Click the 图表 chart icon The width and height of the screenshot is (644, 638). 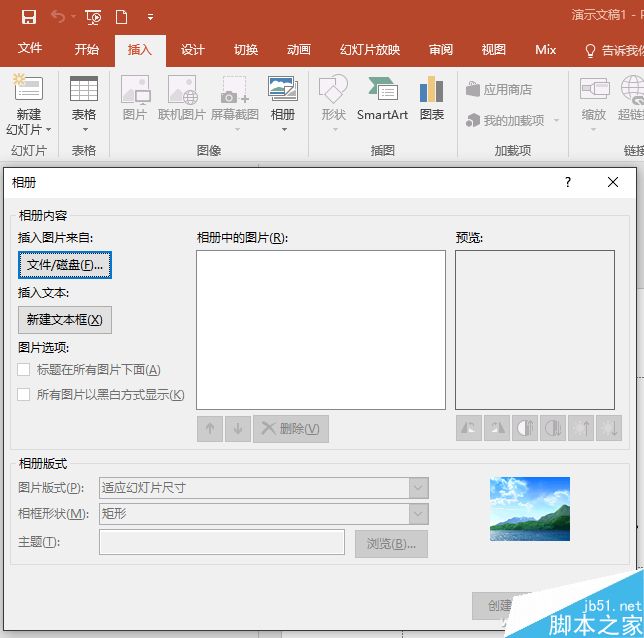click(431, 89)
